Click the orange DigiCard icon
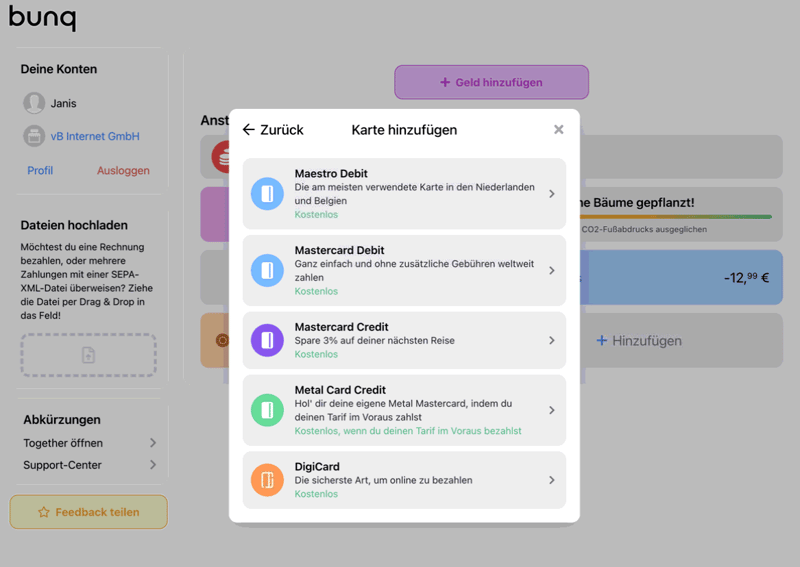This screenshot has height=567, width=800. (267, 480)
